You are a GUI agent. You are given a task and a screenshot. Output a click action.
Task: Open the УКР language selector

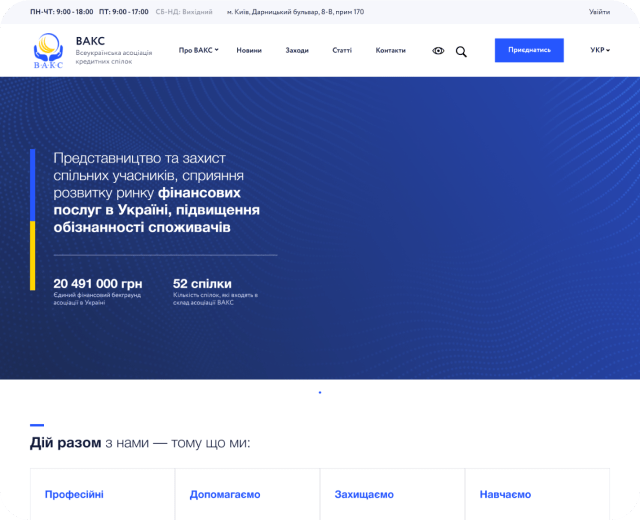(600, 50)
